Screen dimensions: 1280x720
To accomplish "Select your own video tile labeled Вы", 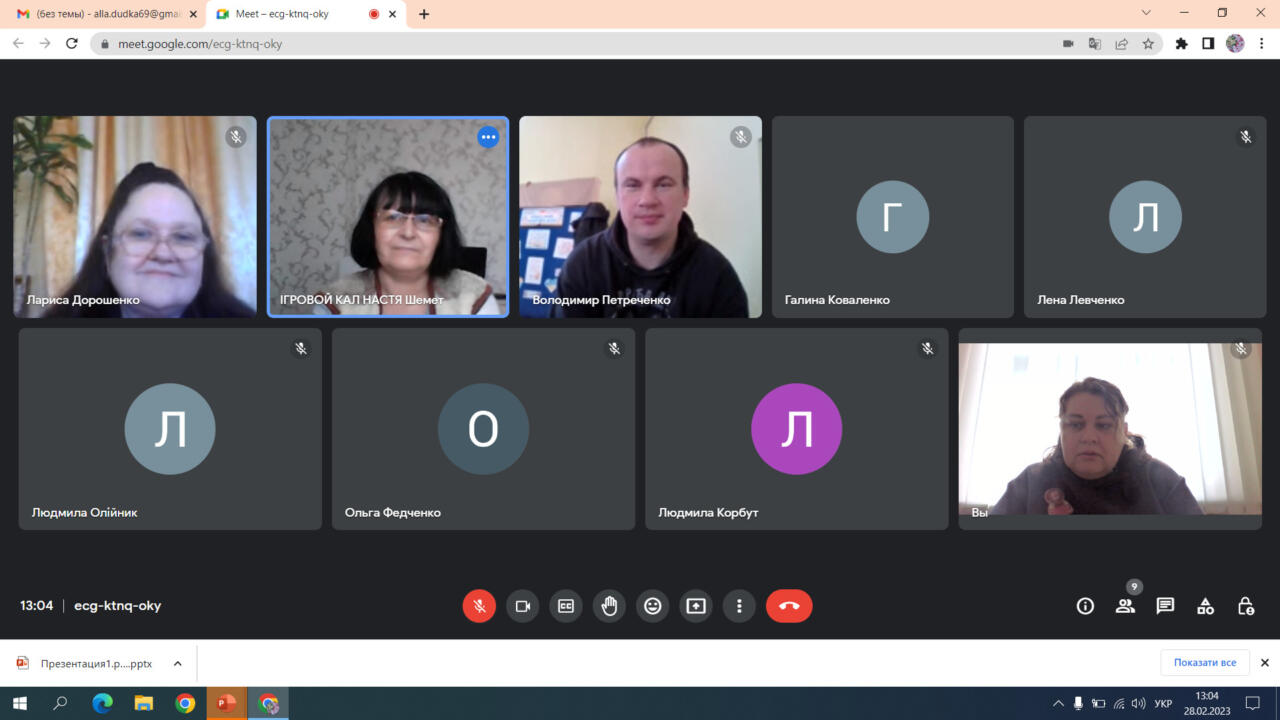I will click(1110, 429).
